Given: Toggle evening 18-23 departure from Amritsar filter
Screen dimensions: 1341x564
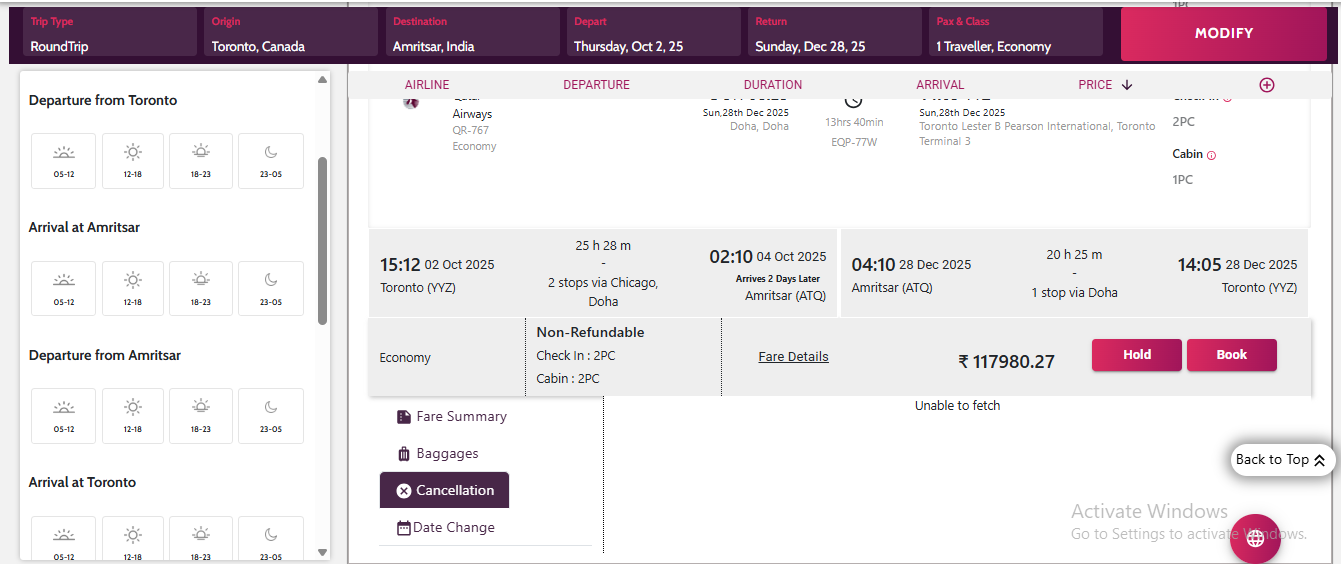Looking at the screenshot, I should [201, 415].
